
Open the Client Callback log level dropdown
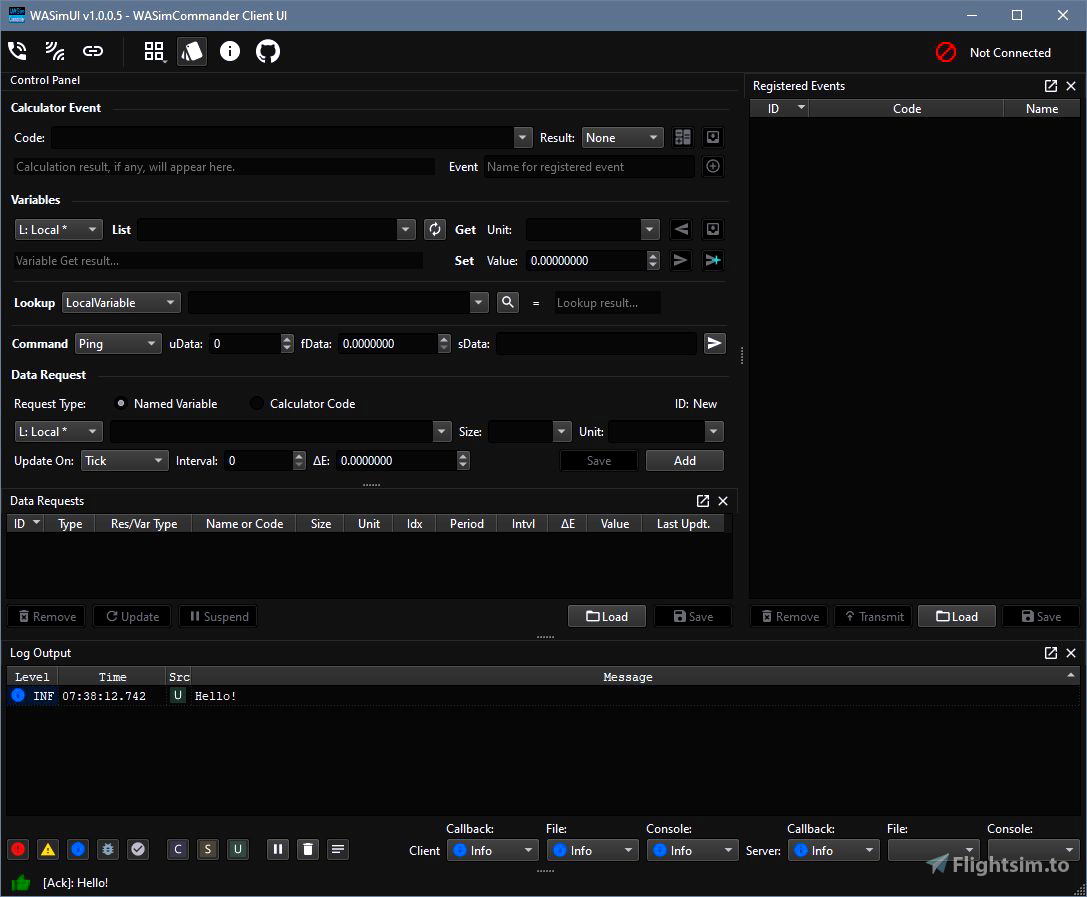click(x=493, y=850)
